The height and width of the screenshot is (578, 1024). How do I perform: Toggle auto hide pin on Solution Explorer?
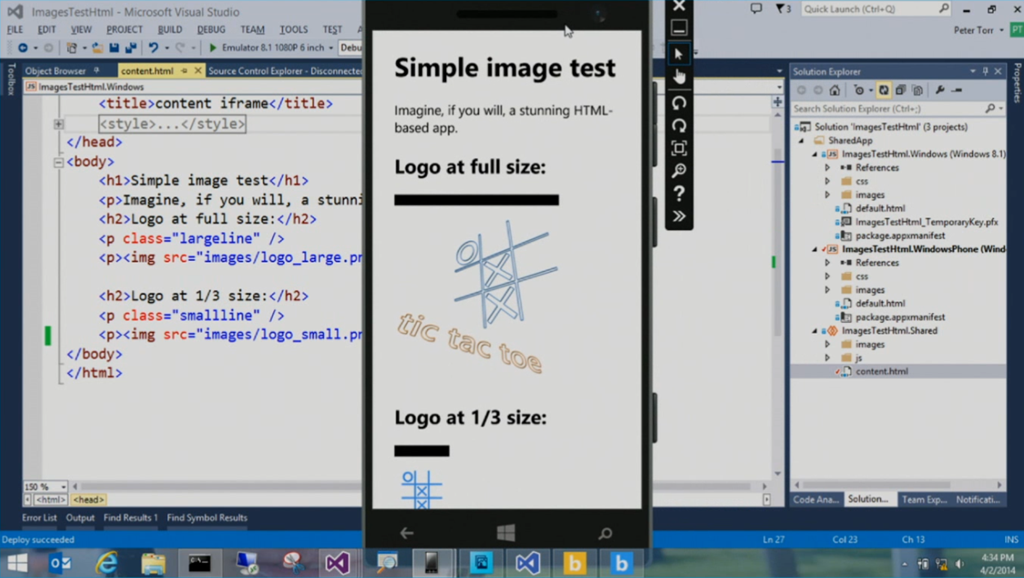(985, 71)
